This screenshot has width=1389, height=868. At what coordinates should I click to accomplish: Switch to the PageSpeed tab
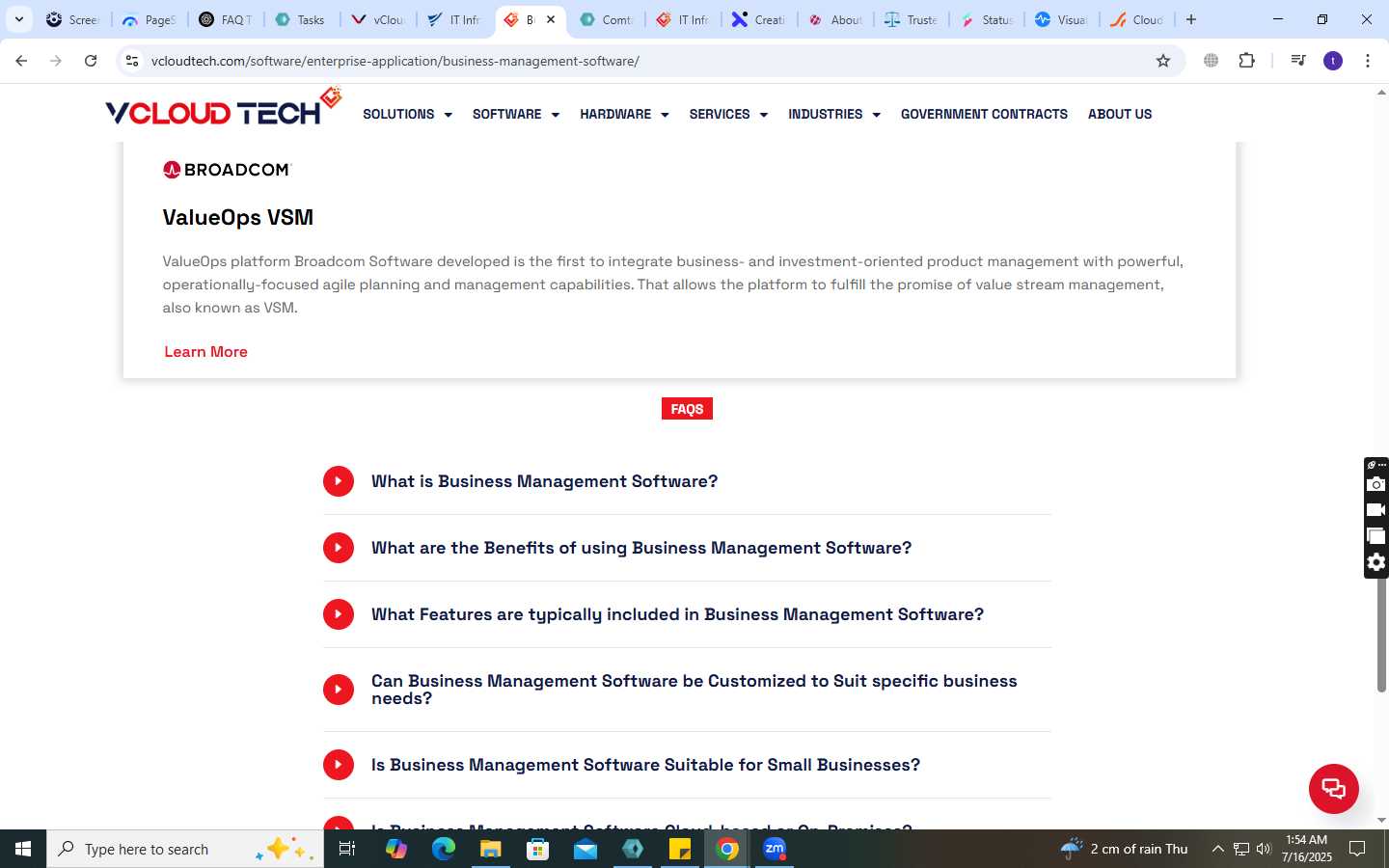pyautogui.click(x=150, y=19)
